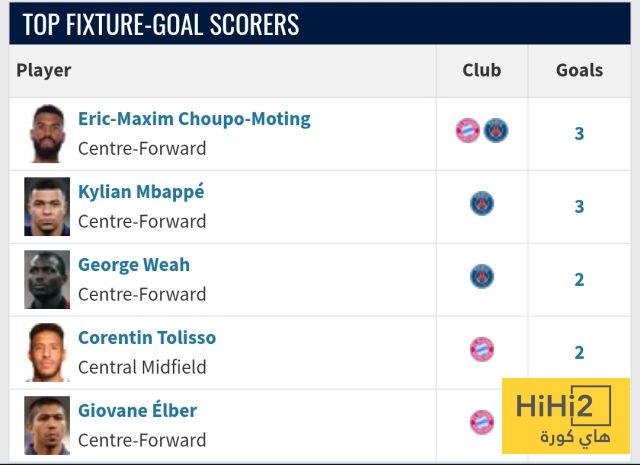640x465 pixels.
Task: Open Kylian Mbappé profile link
Action: [141, 192]
